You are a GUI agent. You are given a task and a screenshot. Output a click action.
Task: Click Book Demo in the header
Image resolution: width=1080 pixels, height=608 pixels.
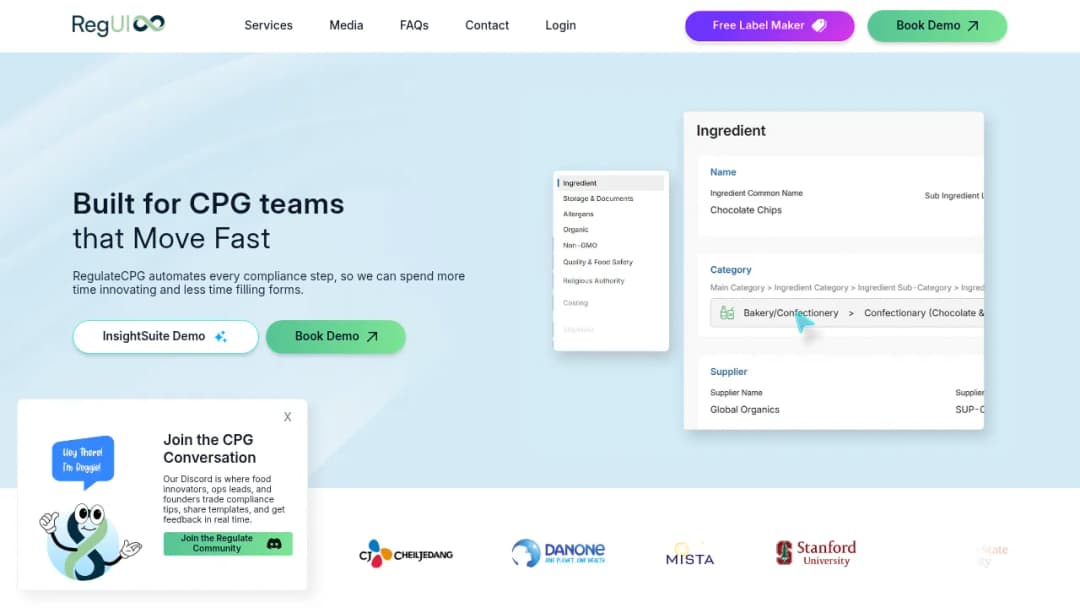[937, 25]
